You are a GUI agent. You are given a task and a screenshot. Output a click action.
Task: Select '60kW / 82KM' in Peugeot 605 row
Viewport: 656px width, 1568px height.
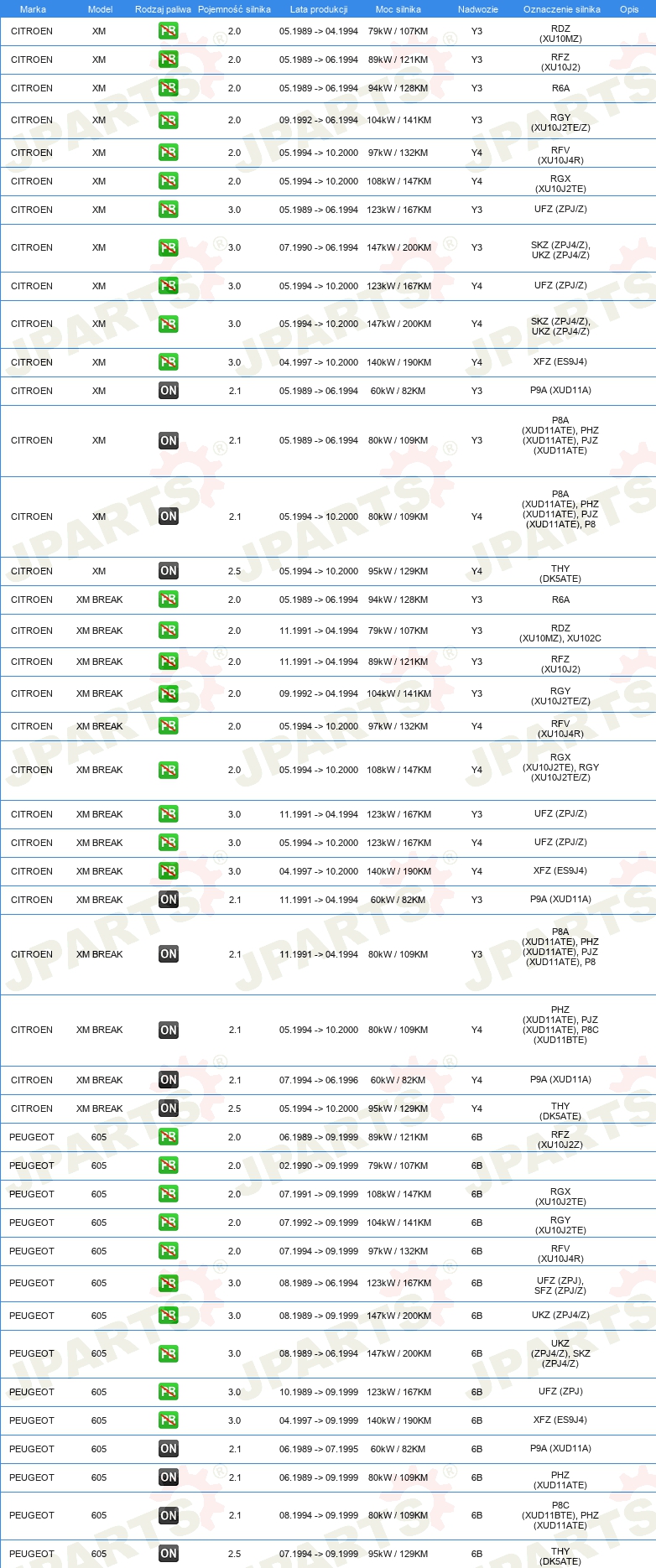(398, 1449)
